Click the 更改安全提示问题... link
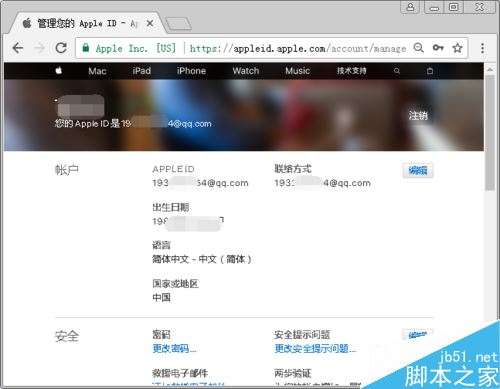The height and width of the screenshot is (389, 500). pyautogui.click(x=315, y=349)
